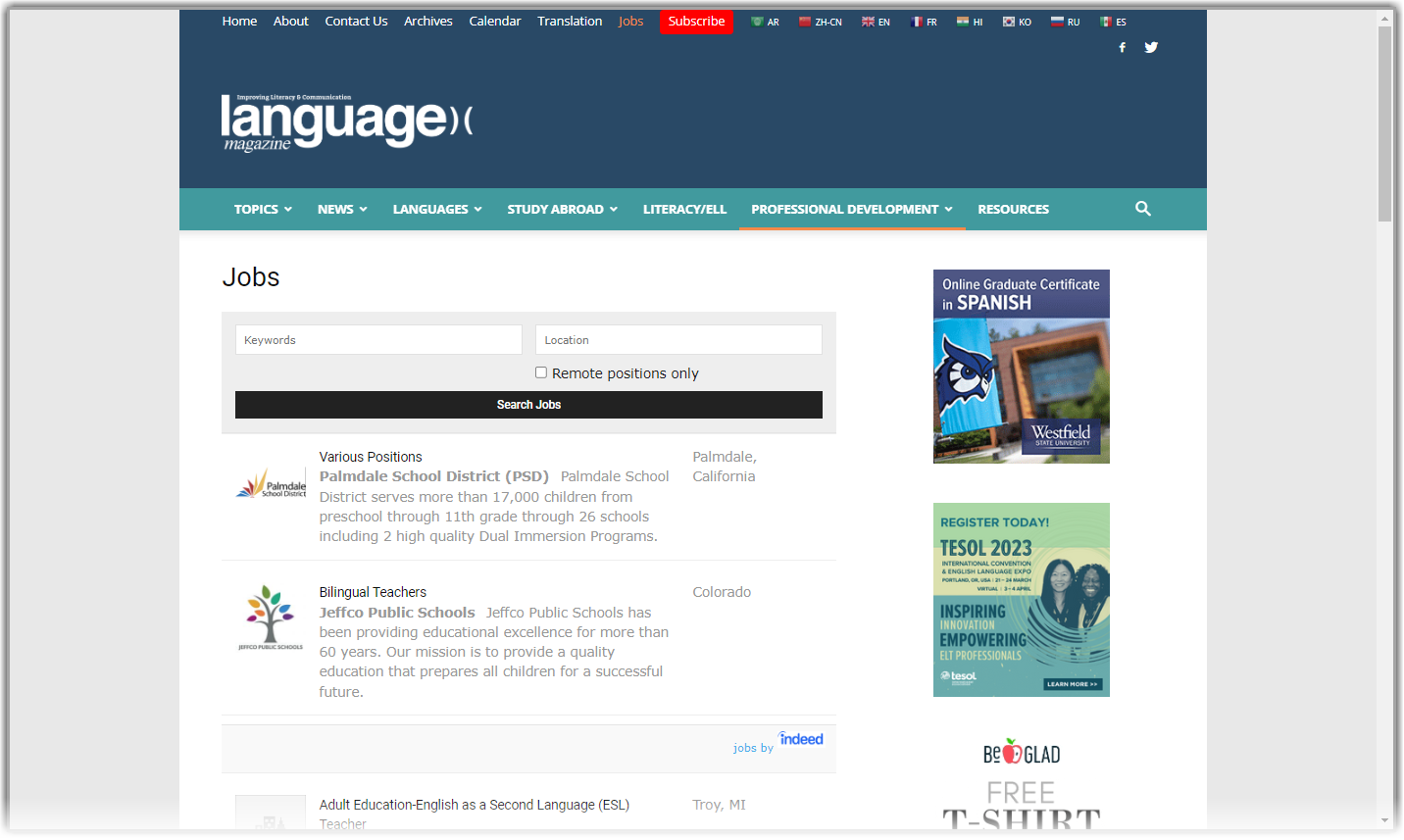This screenshot has width=1404, height=840.
Task: Enable Remote positions only checkbox
Action: tap(541, 372)
